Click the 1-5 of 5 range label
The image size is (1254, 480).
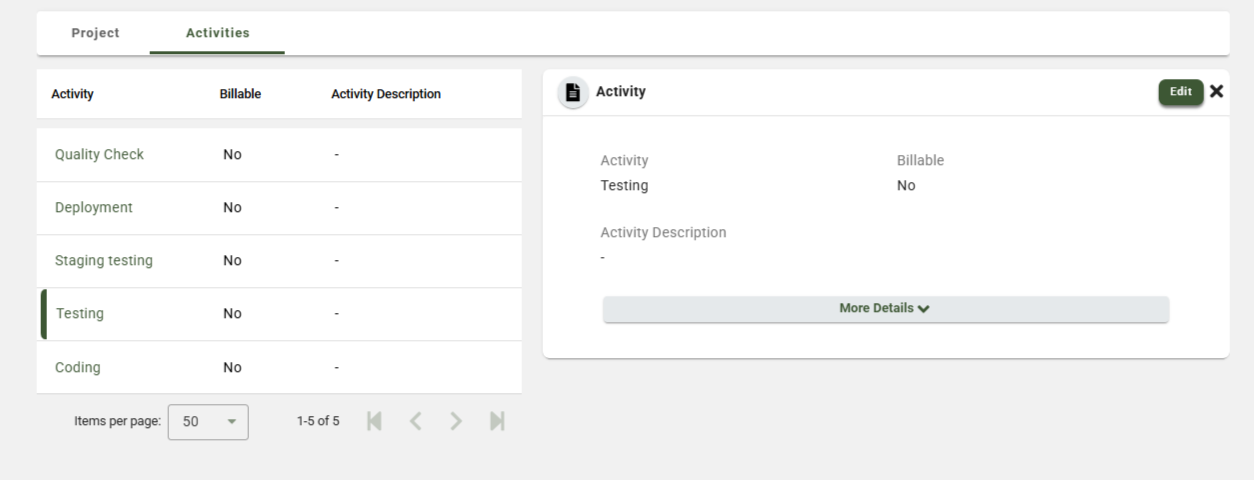318,421
